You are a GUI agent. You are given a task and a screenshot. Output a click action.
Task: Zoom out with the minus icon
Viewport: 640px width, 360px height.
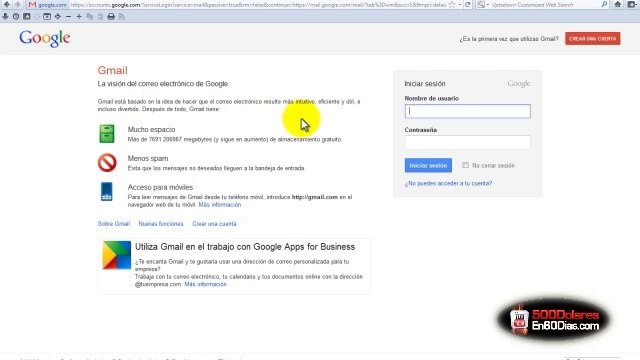point(68,17)
